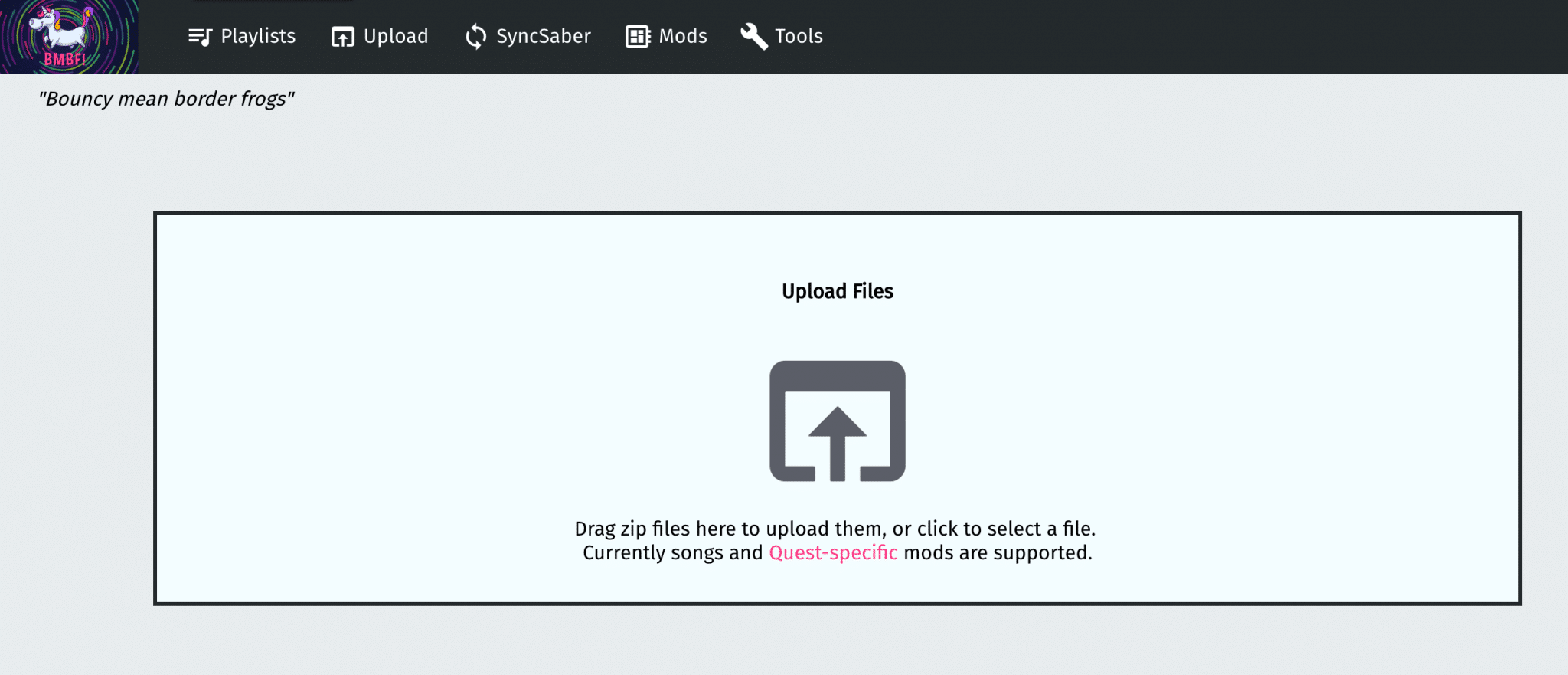
Task: Go to the Upload page label
Action: point(396,36)
